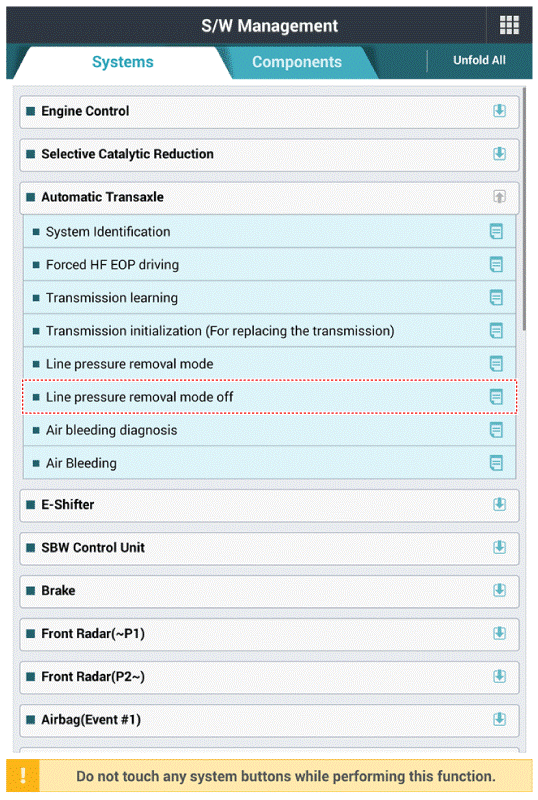This screenshot has width=538, height=800.
Task: Collapse Automatic Transaxle with the up arrow
Action: click(499, 196)
